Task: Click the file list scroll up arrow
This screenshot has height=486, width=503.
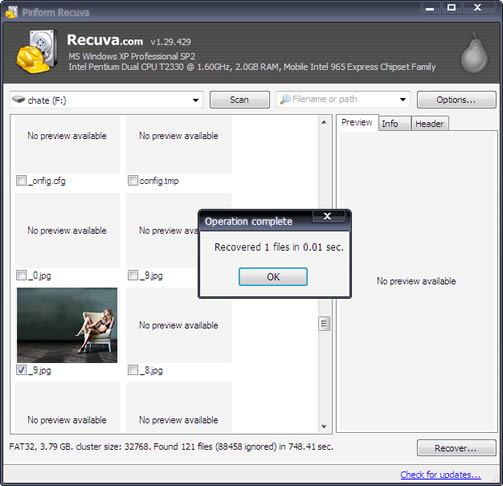Action: coord(324,123)
